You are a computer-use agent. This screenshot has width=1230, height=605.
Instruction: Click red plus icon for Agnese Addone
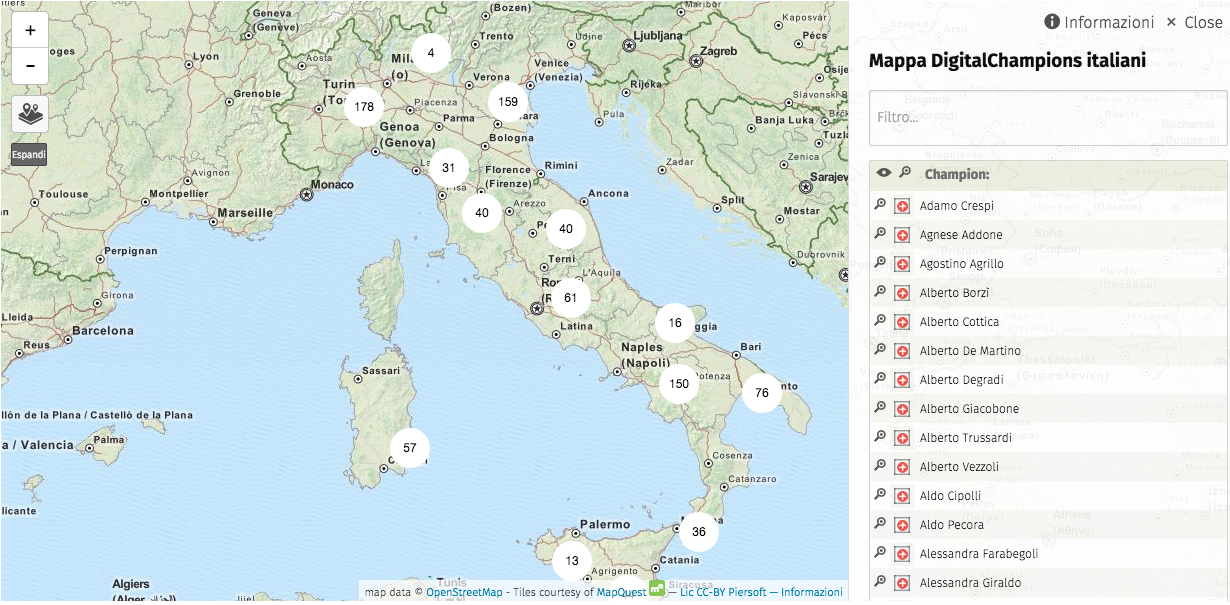tap(901, 235)
